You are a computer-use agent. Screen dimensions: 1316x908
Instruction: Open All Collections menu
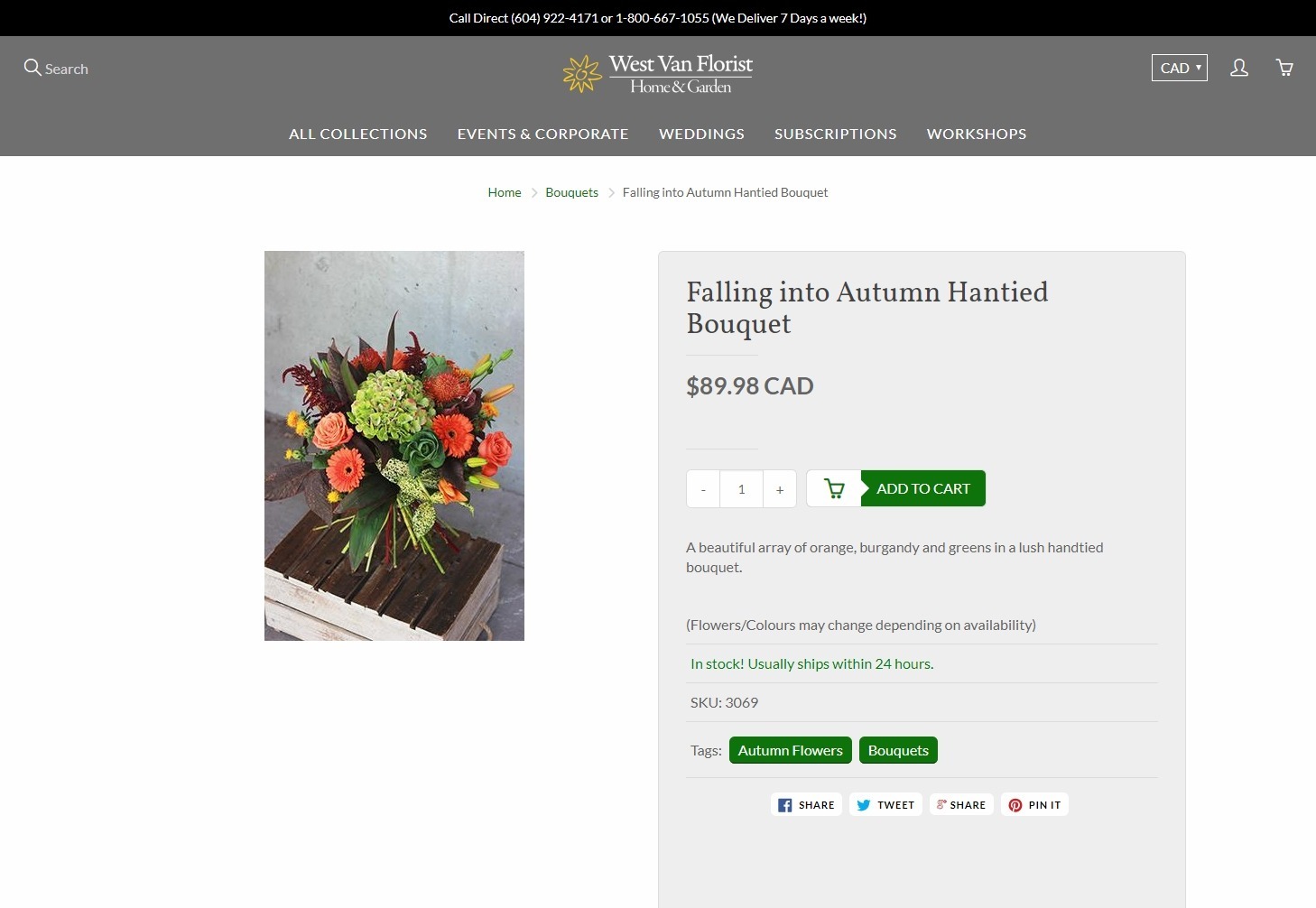click(x=358, y=134)
